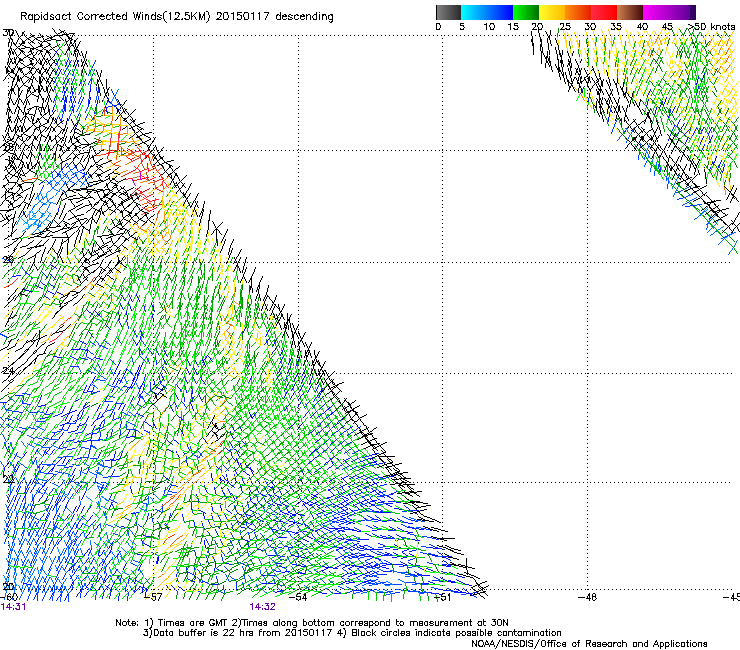Click the '30' latitude label at top left
Image resolution: width=740 pixels, height=650 pixels.
8,33
